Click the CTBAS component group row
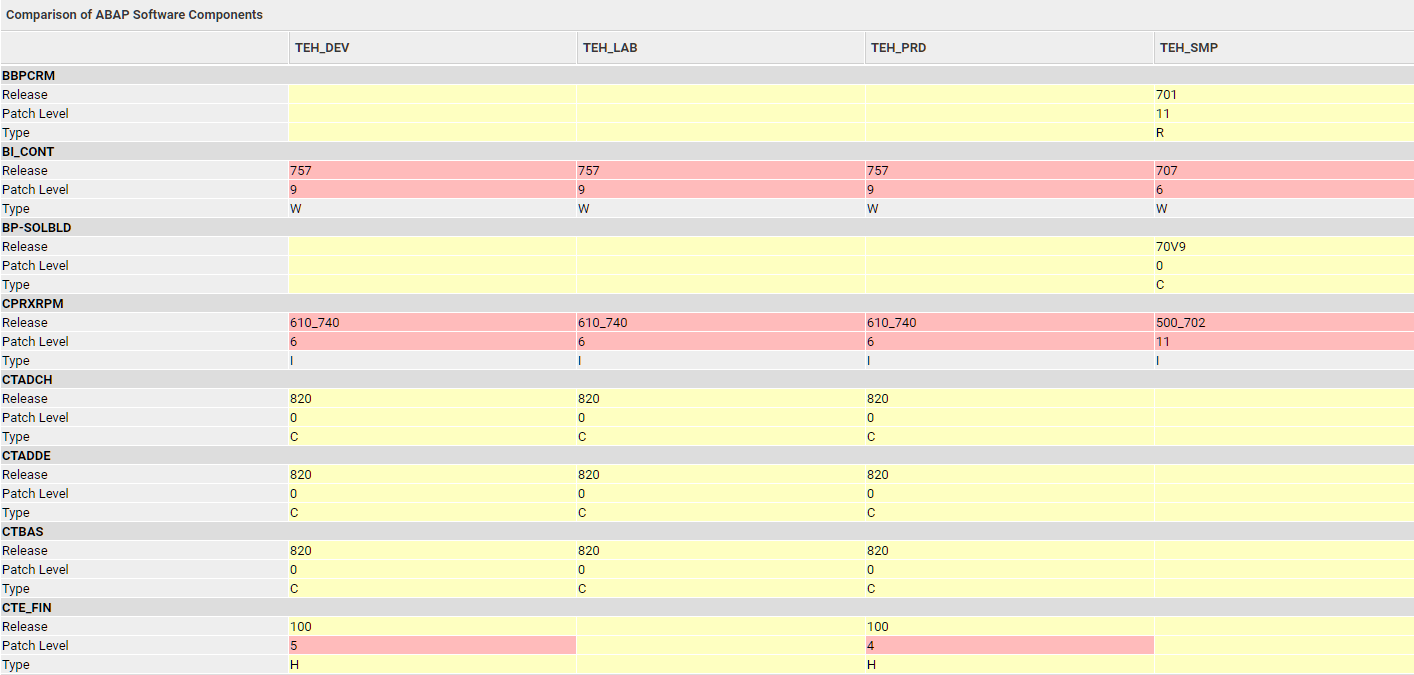The image size is (1414, 675). tap(23, 532)
